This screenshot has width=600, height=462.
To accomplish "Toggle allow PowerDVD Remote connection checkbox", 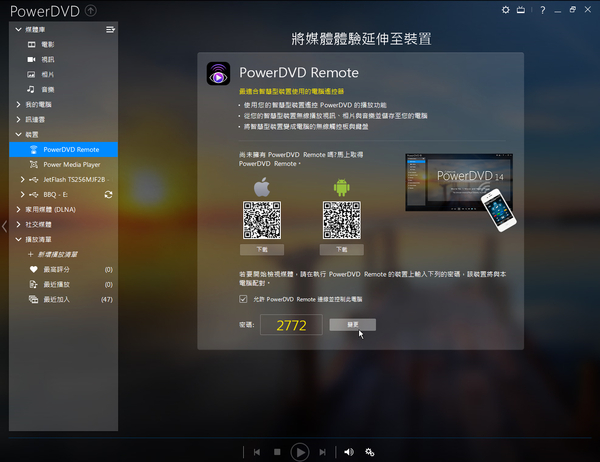I will 243,299.
